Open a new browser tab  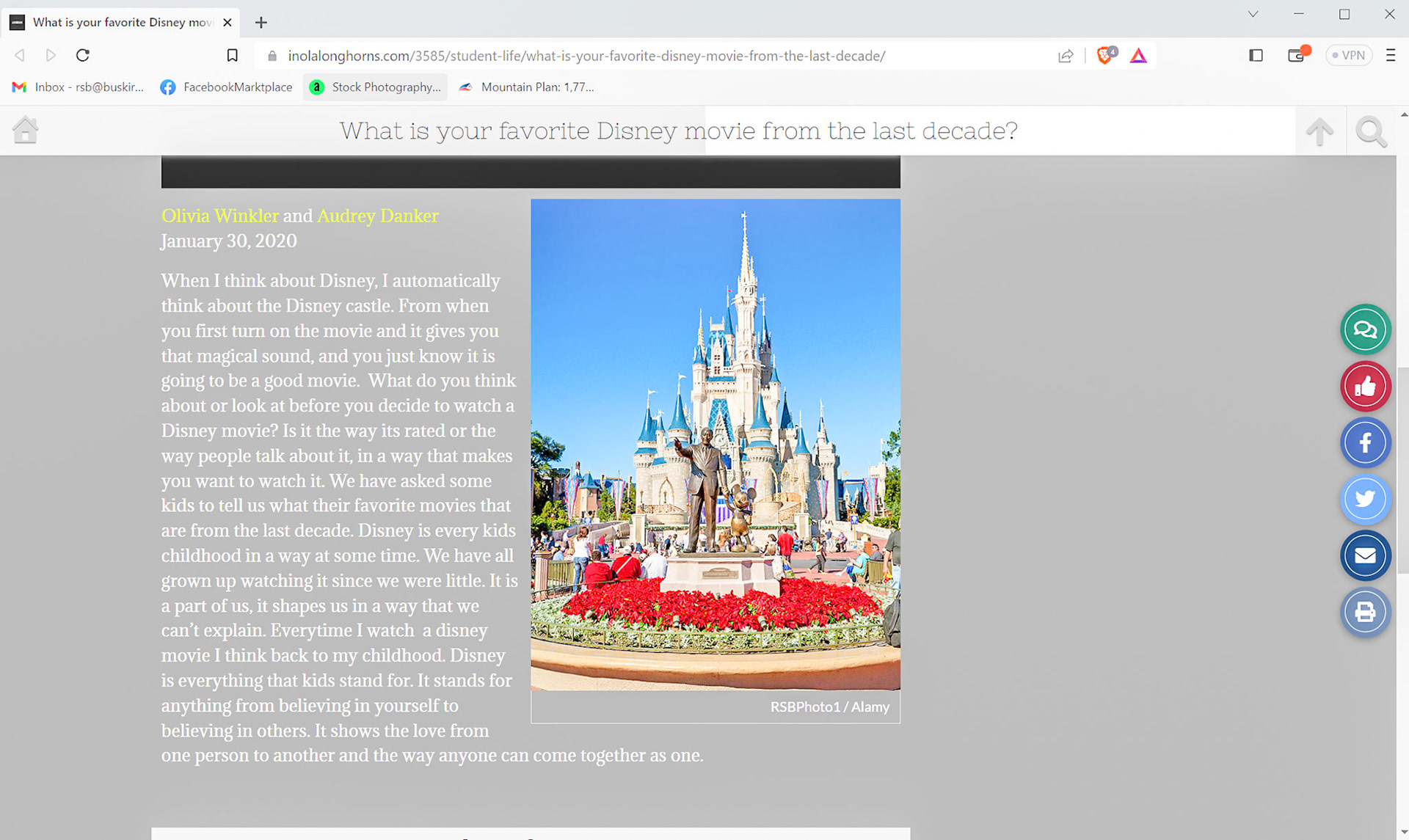point(261,22)
